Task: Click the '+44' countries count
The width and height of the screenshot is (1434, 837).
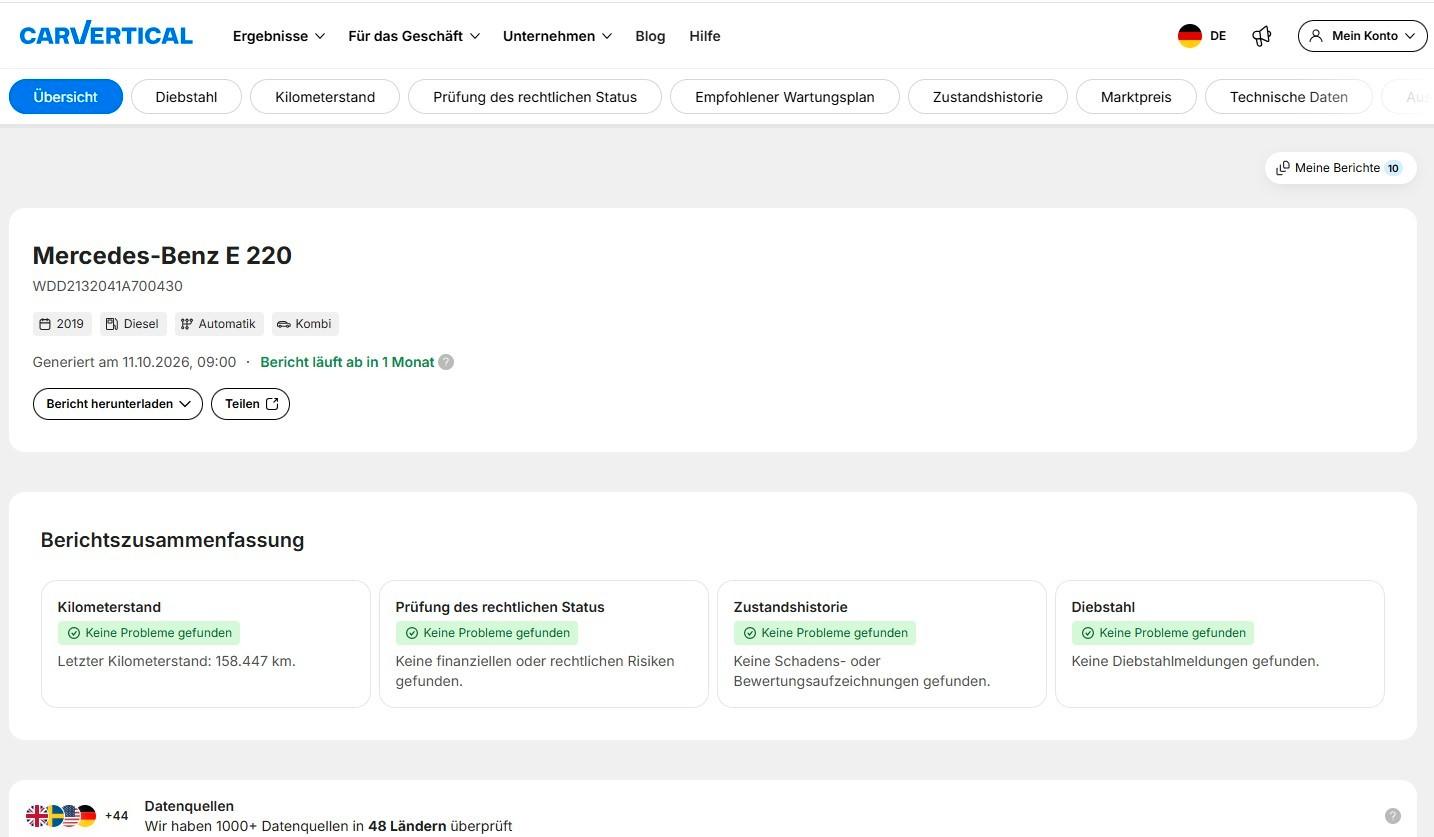Action: tap(116, 816)
